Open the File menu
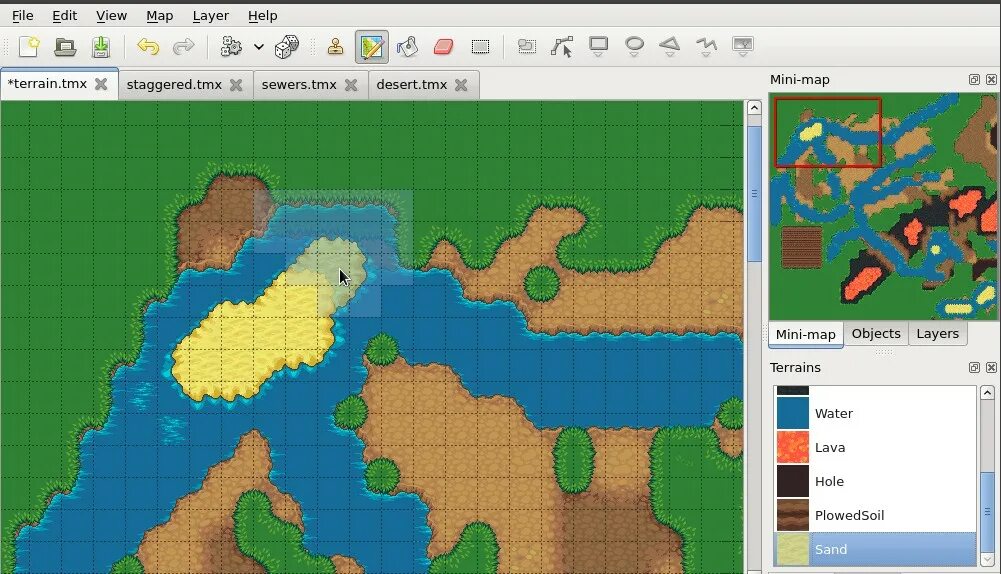Screen dimensions: 1001x574 (22, 16)
